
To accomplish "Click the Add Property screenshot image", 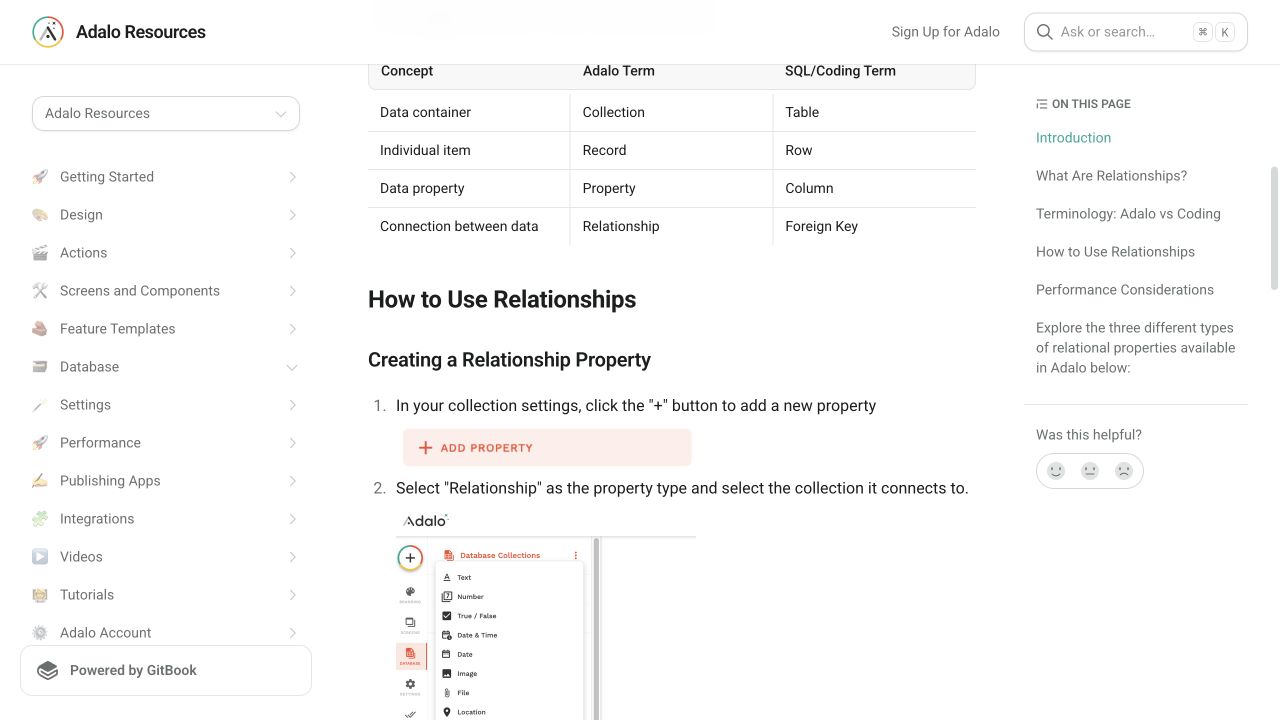I will pos(547,447).
